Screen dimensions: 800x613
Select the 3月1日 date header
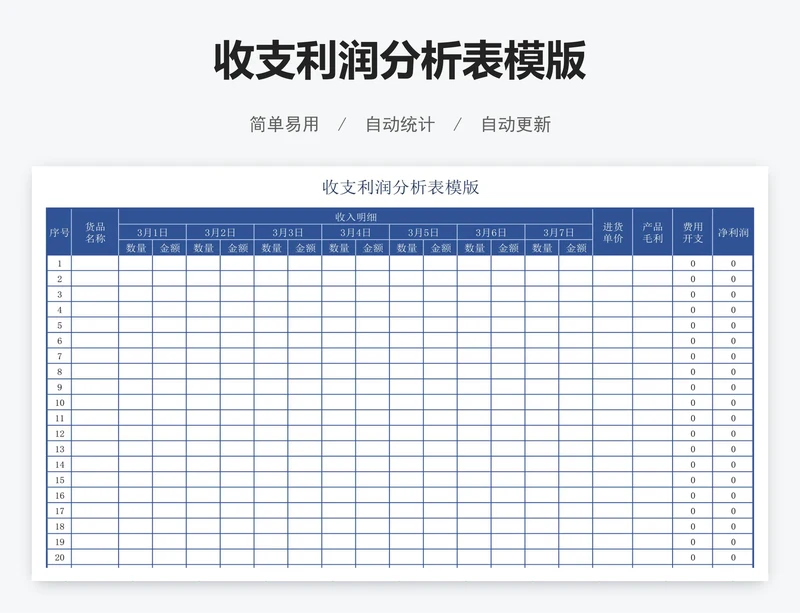point(153,233)
